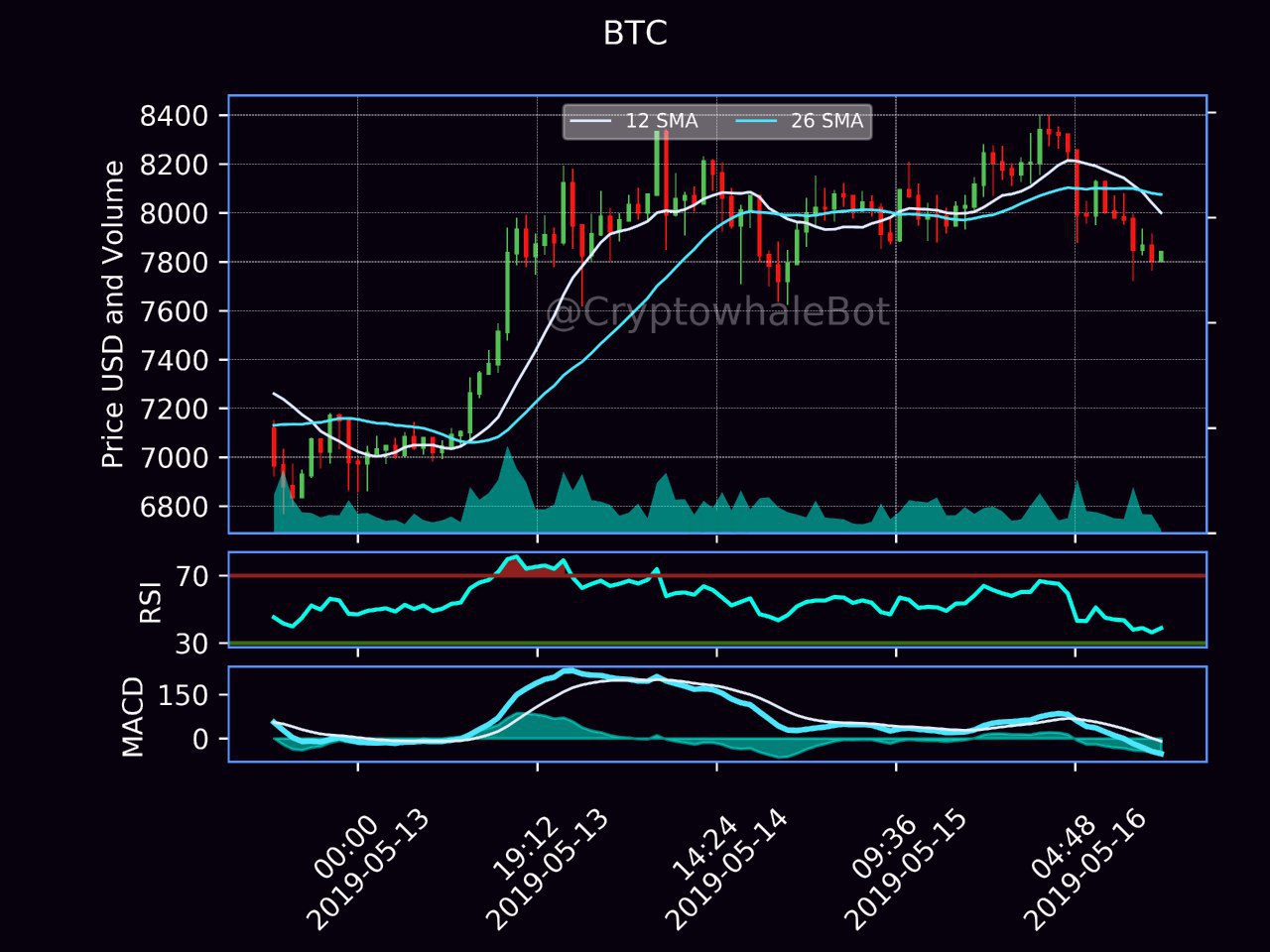
Task: Click the MACD 0 tick label
Action: (x=200, y=740)
